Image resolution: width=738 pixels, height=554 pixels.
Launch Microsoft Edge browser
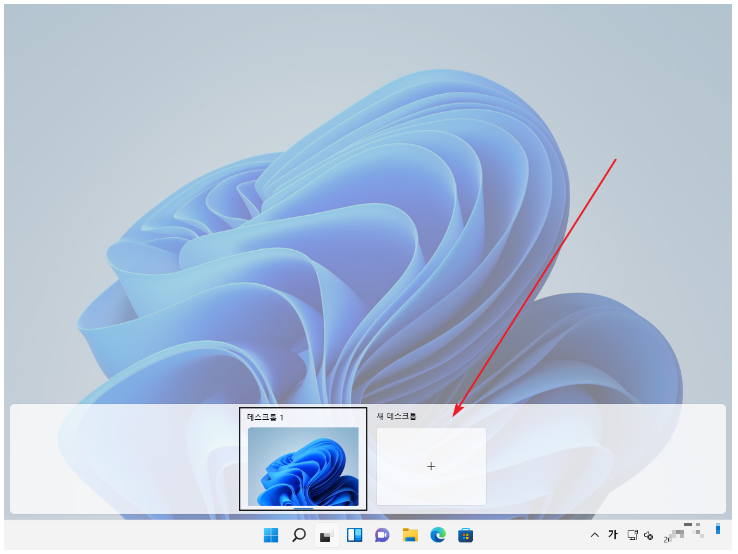(438, 535)
